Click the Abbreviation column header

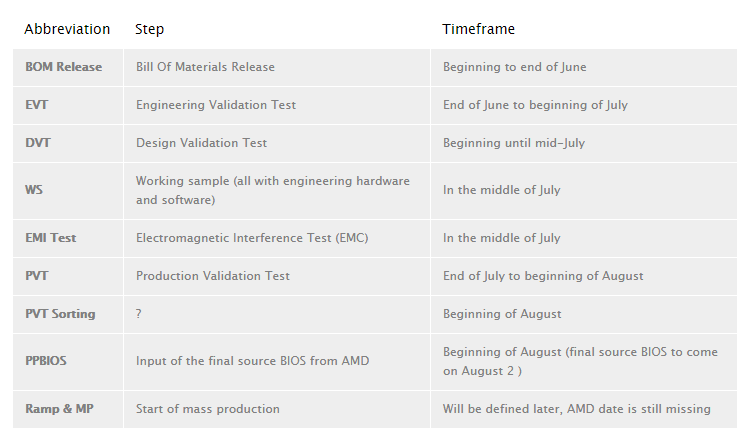click(67, 29)
